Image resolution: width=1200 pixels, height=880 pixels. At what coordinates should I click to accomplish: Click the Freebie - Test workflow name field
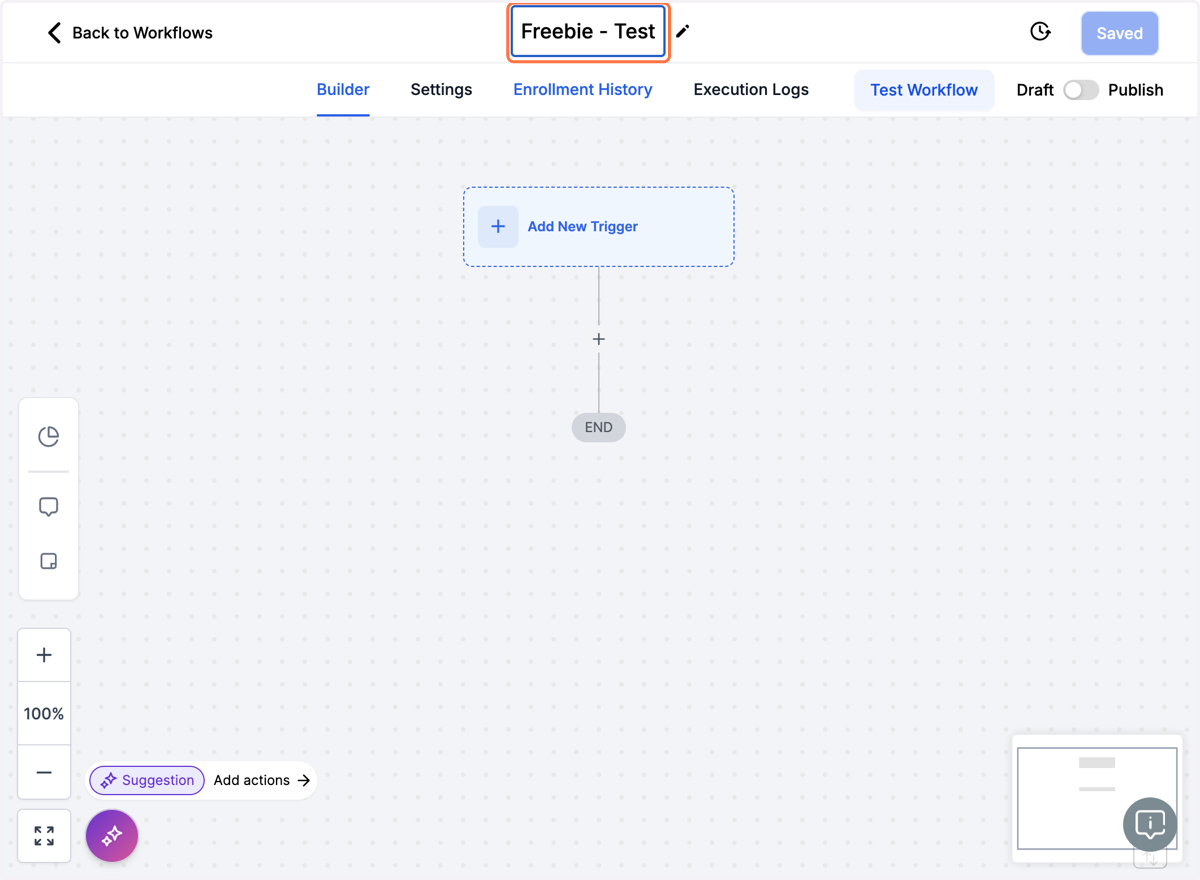pyautogui.click(x=588, y=32)
